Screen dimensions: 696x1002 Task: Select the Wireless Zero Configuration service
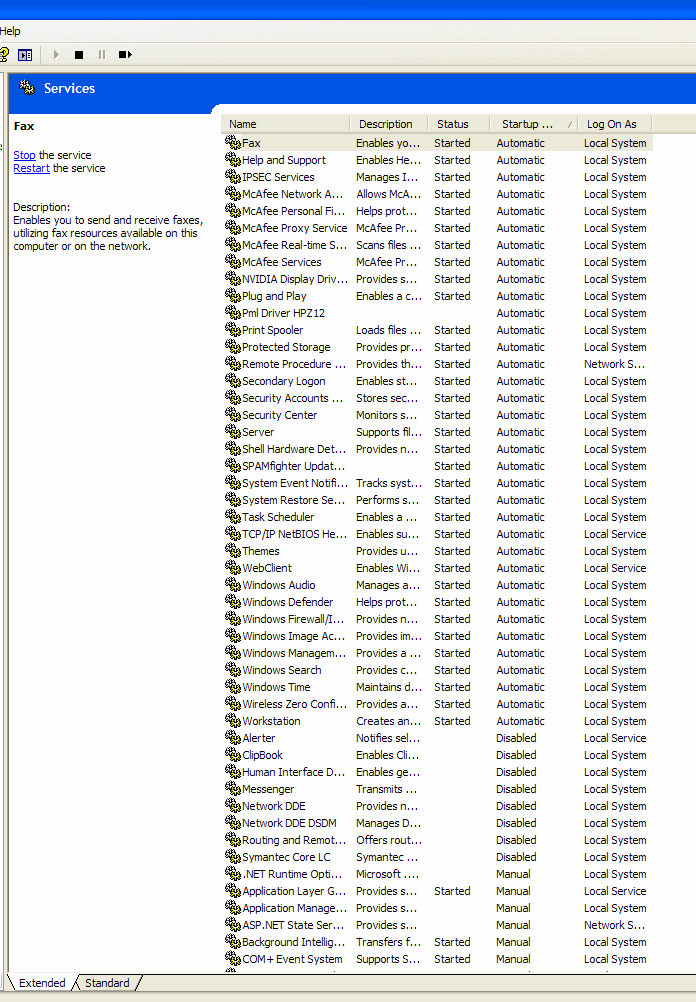pyautogui.click(x=437, y=704)
